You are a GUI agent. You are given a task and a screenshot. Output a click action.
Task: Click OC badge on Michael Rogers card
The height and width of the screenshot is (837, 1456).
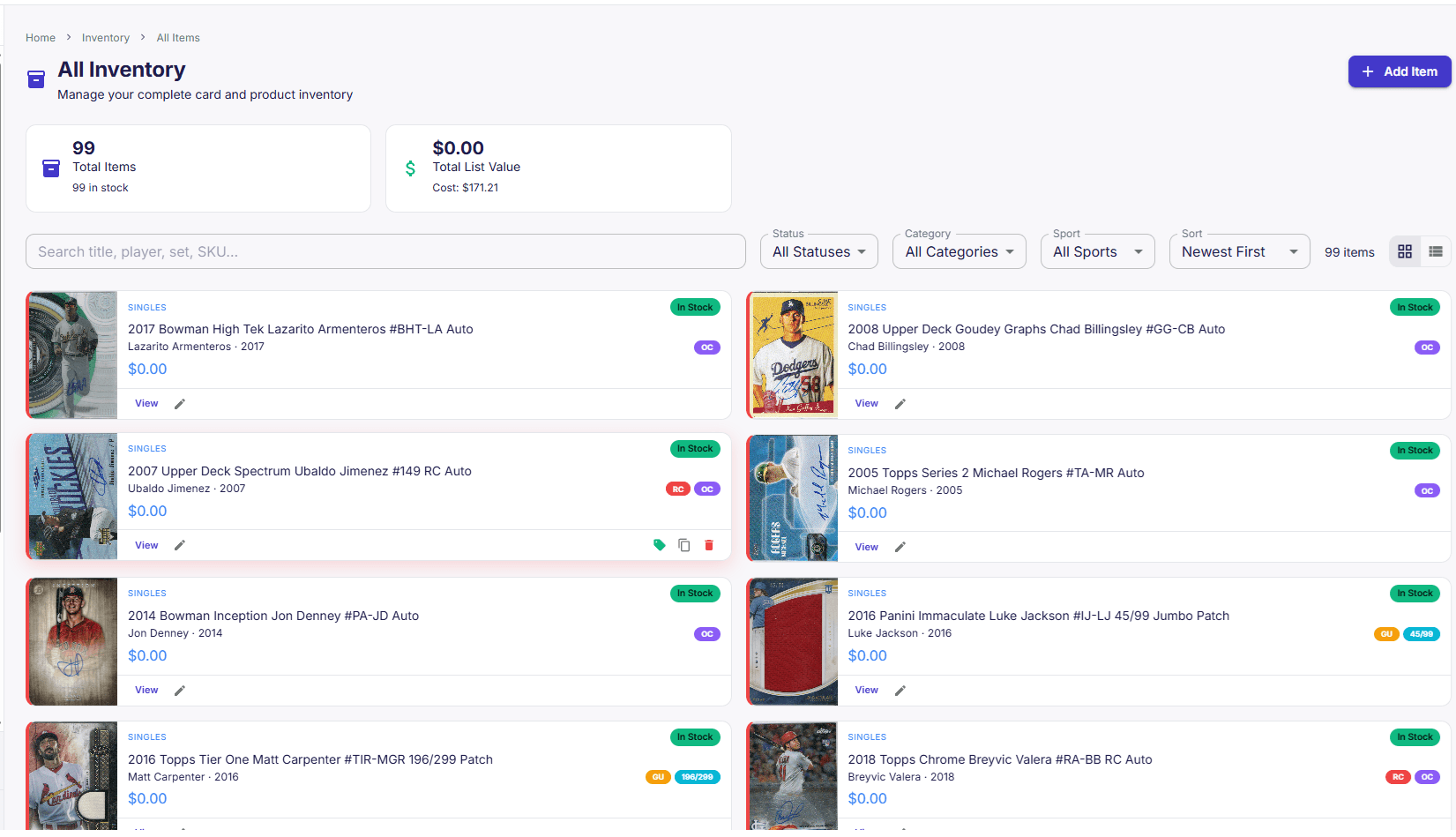tap(1427, 490)
